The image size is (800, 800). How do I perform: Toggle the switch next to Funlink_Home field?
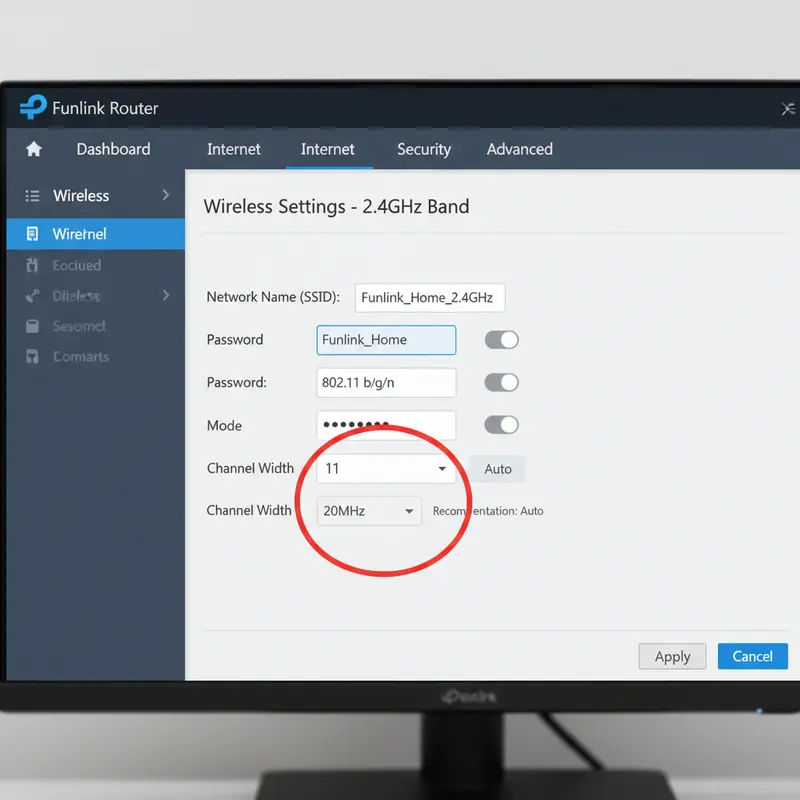point(501,340)
